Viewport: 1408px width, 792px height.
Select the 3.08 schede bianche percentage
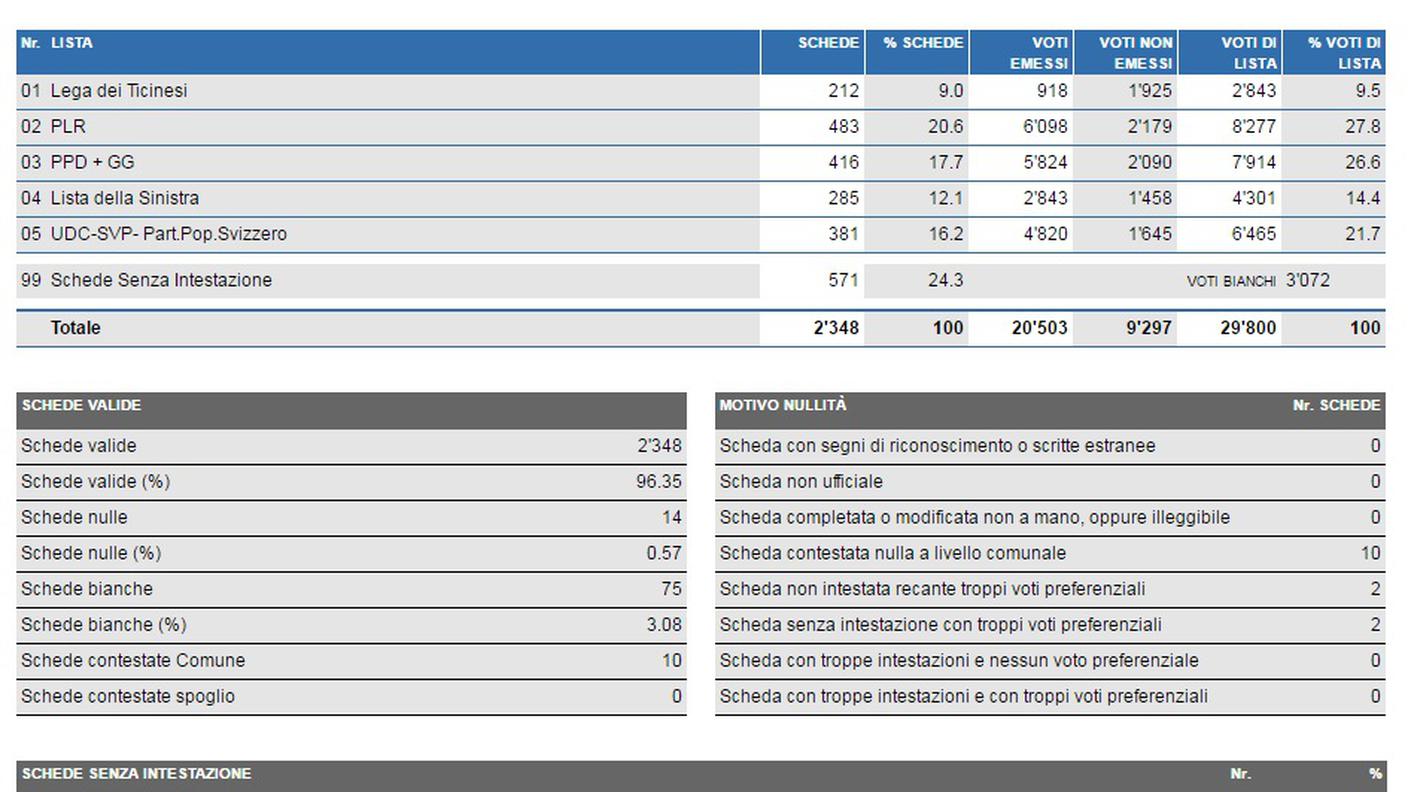(x=664, y=625)
